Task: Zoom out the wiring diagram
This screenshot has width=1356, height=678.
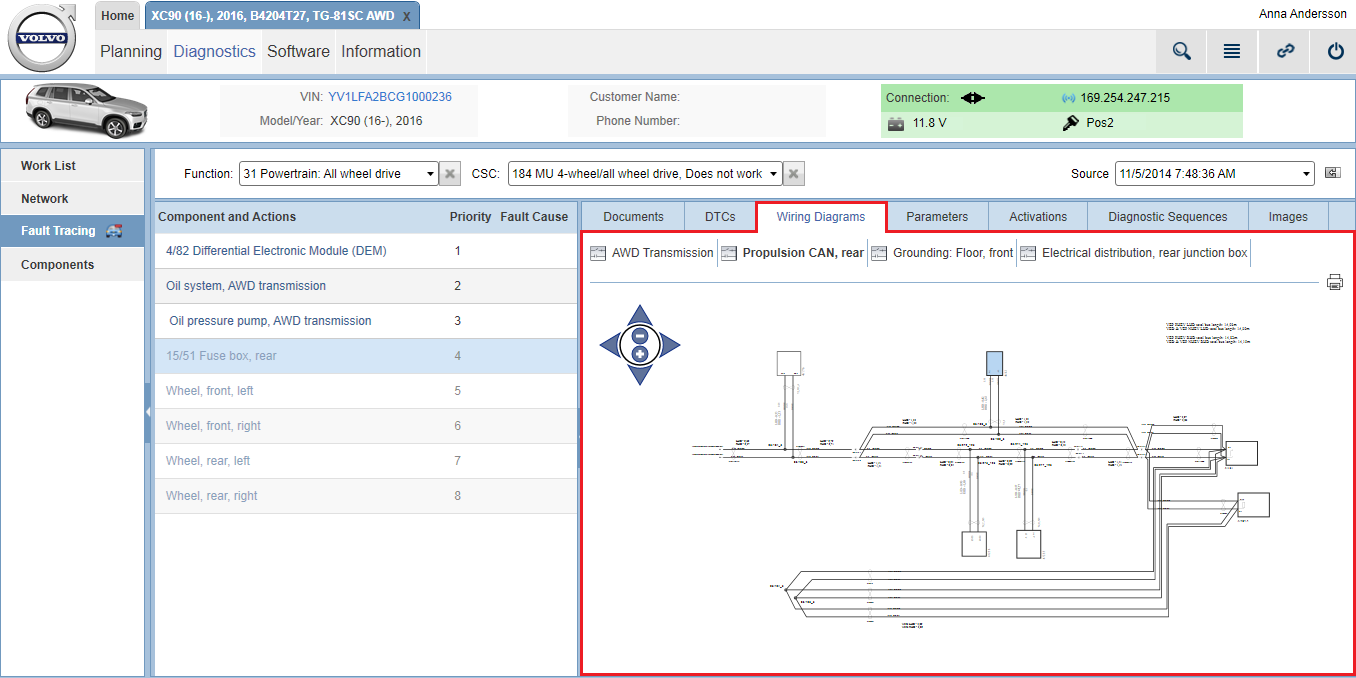Action: point(640,336)
